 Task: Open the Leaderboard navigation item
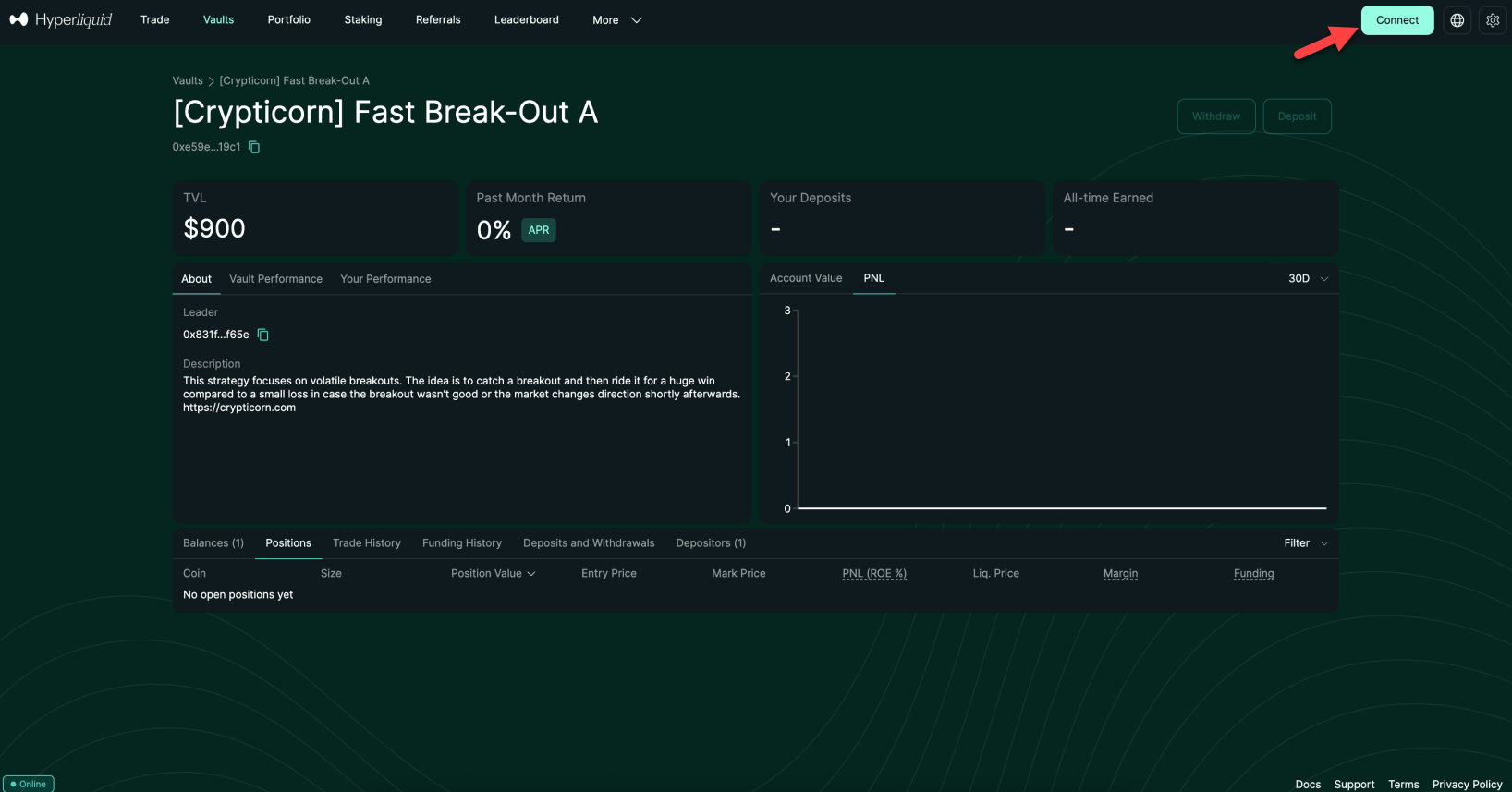click(526, 20)
